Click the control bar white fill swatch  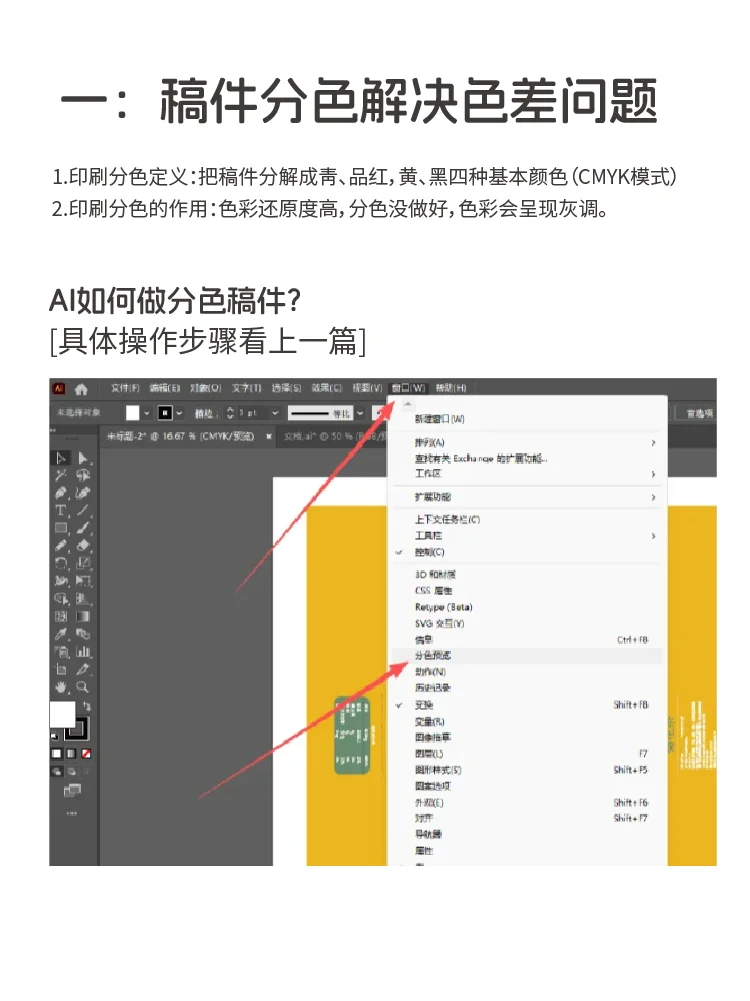(x=132, y=413)
